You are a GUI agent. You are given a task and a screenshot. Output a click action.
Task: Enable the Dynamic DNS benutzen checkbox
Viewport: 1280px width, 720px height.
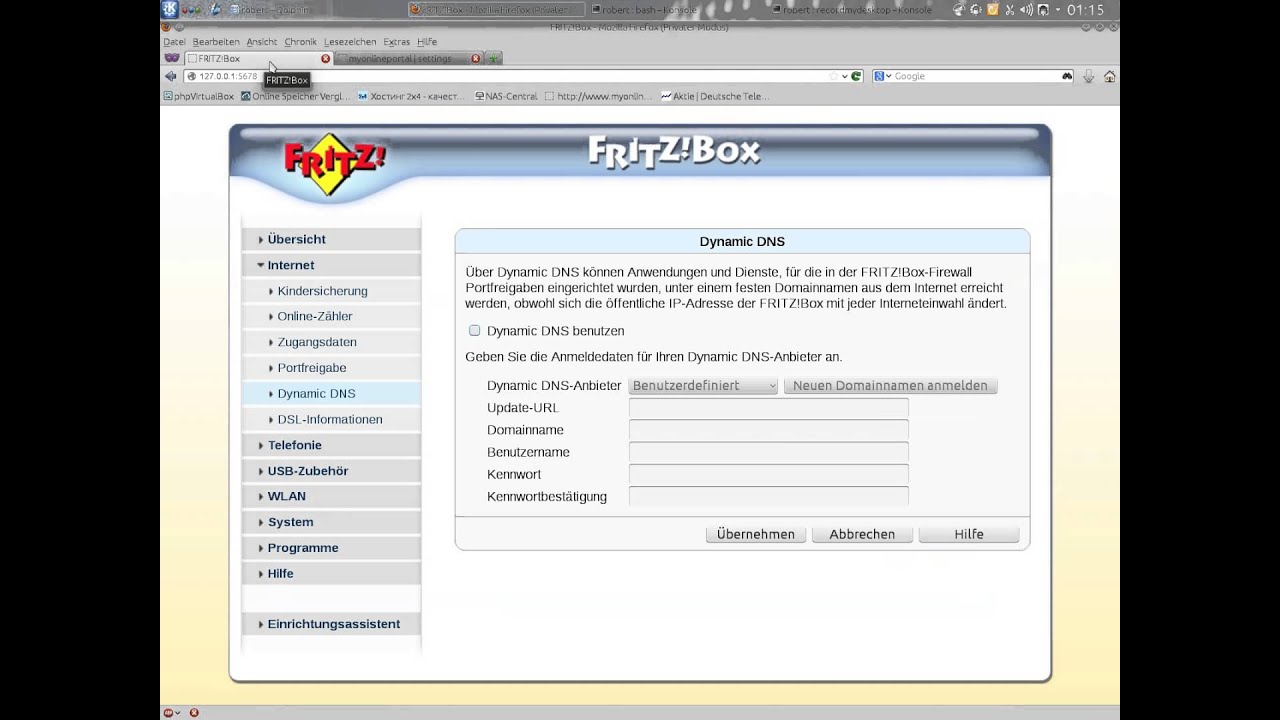(x=475, y=331)
